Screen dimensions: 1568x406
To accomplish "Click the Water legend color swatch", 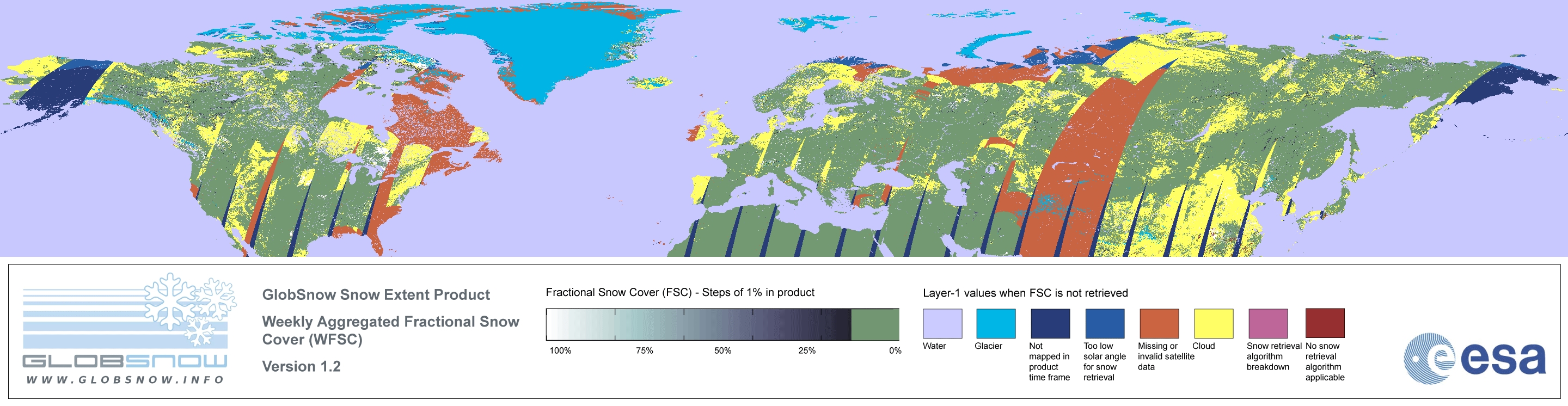I will click(x=942, y=323).
